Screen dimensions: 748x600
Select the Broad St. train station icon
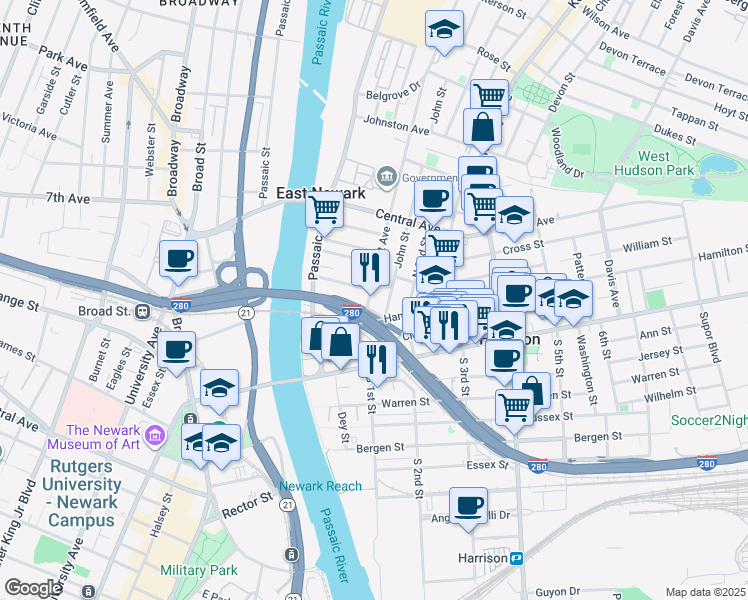(142, 312)
